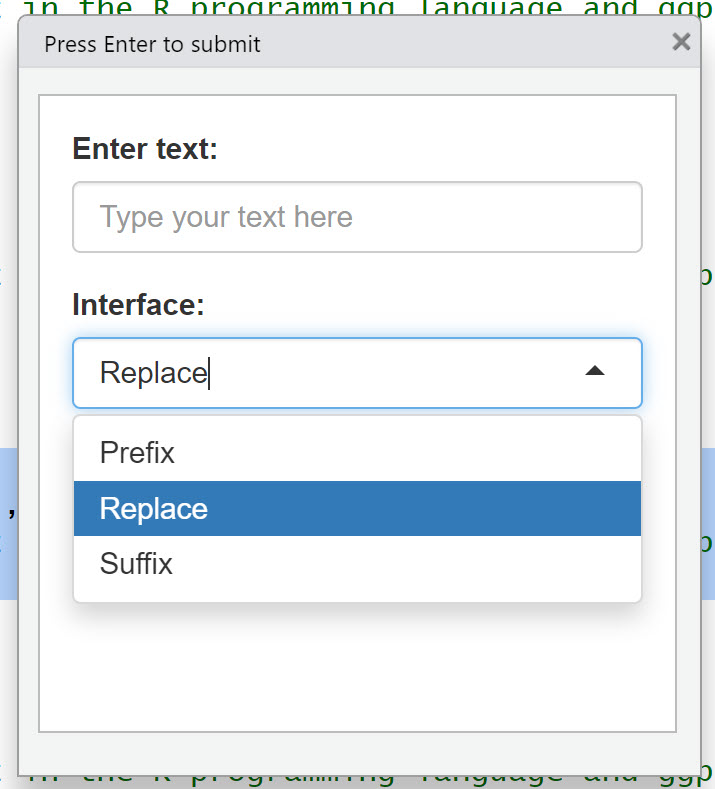This screenshot has width=715, height=789.
Task: Choose the highlighted Replace option
Action: click(357, 509)
